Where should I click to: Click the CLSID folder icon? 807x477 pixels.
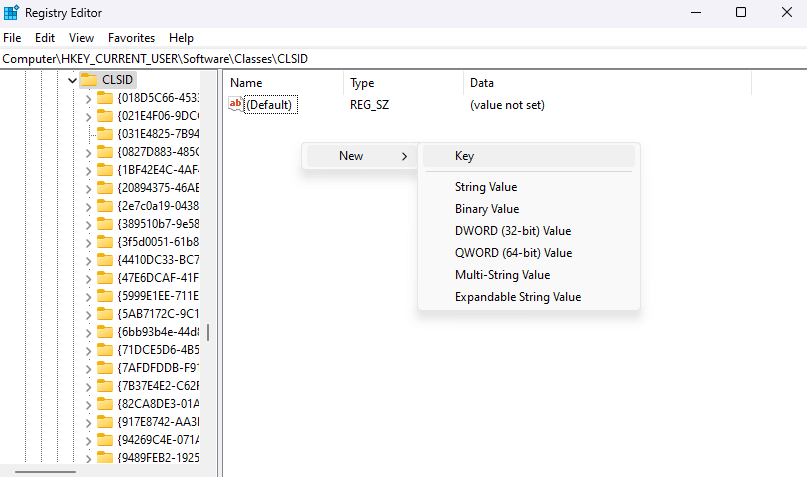(x=89, y=80)
